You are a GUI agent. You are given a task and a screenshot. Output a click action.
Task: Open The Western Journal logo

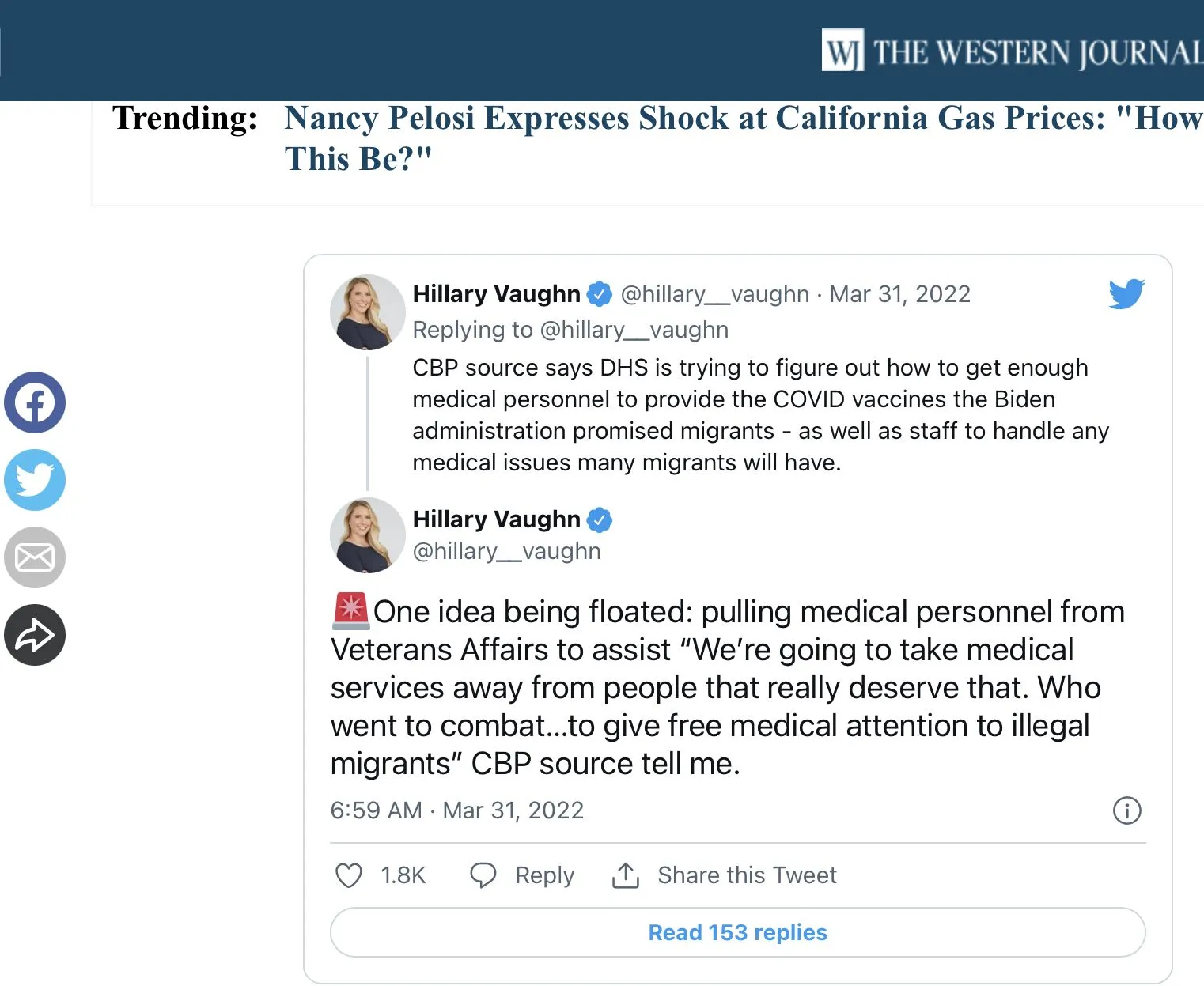[x=1013, y=52]
